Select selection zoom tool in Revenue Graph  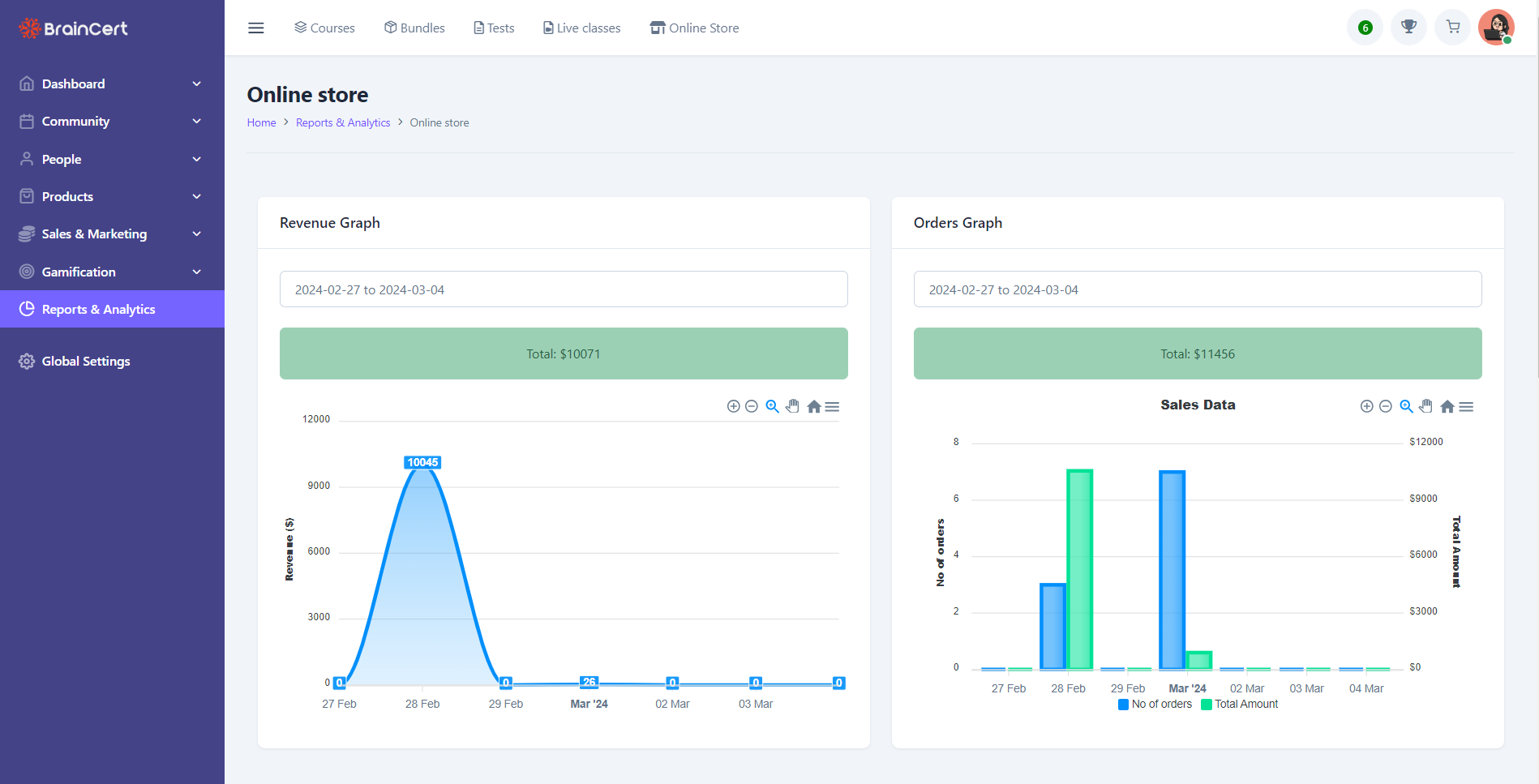[x=773, y=406]
